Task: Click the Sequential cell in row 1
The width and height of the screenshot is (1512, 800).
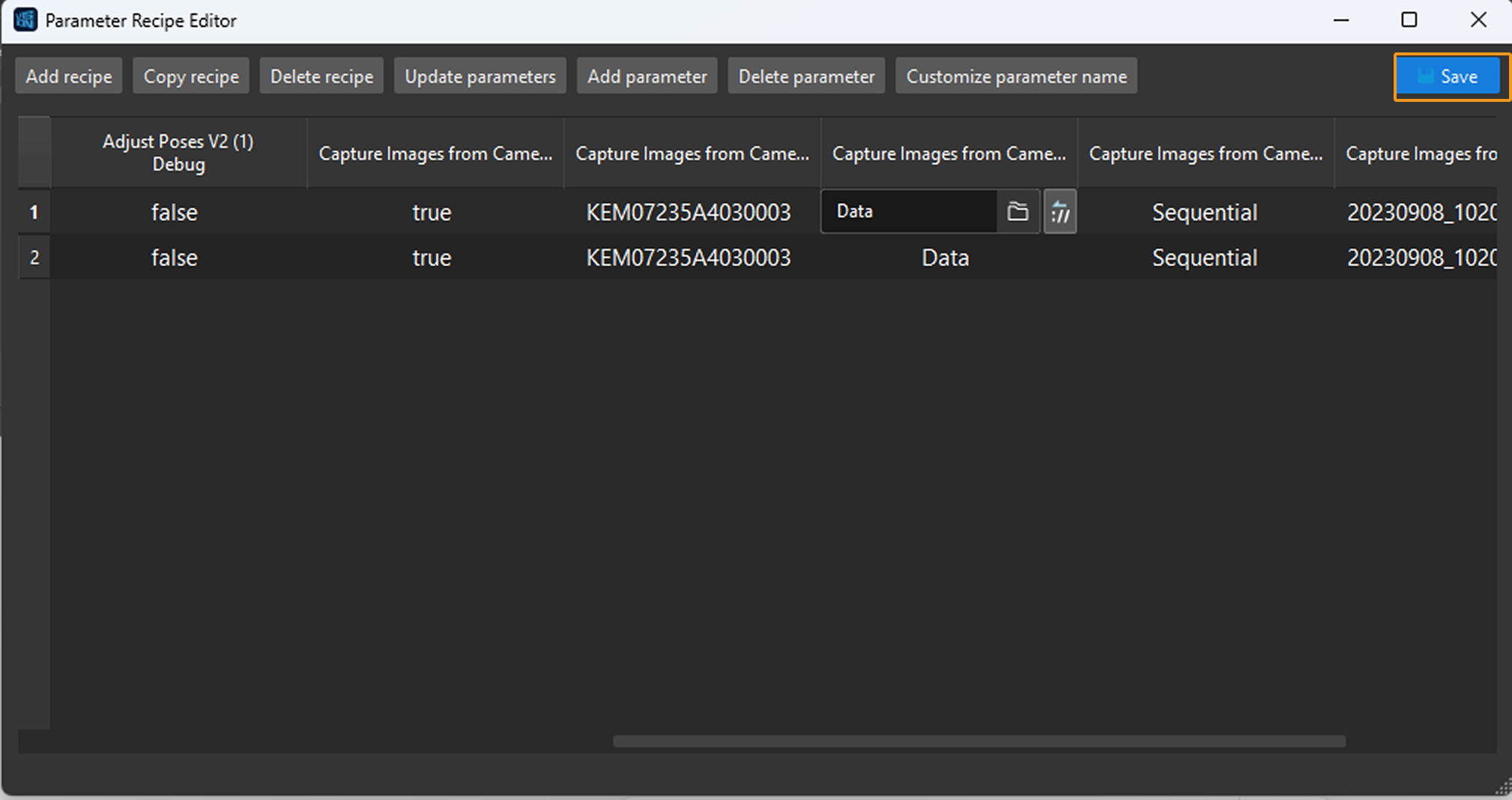Action: pos(1204,212)
